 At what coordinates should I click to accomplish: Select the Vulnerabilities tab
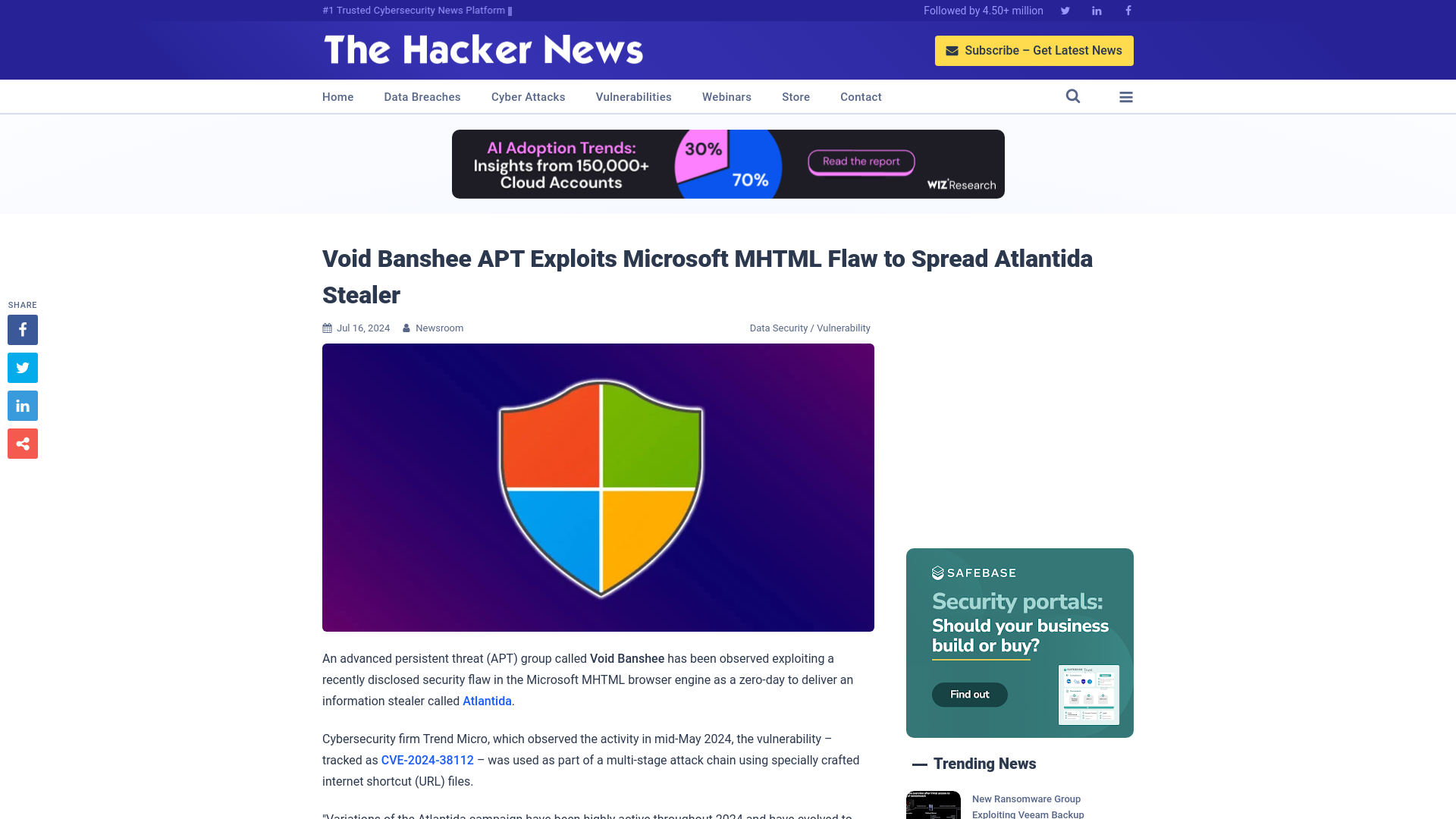633,96
